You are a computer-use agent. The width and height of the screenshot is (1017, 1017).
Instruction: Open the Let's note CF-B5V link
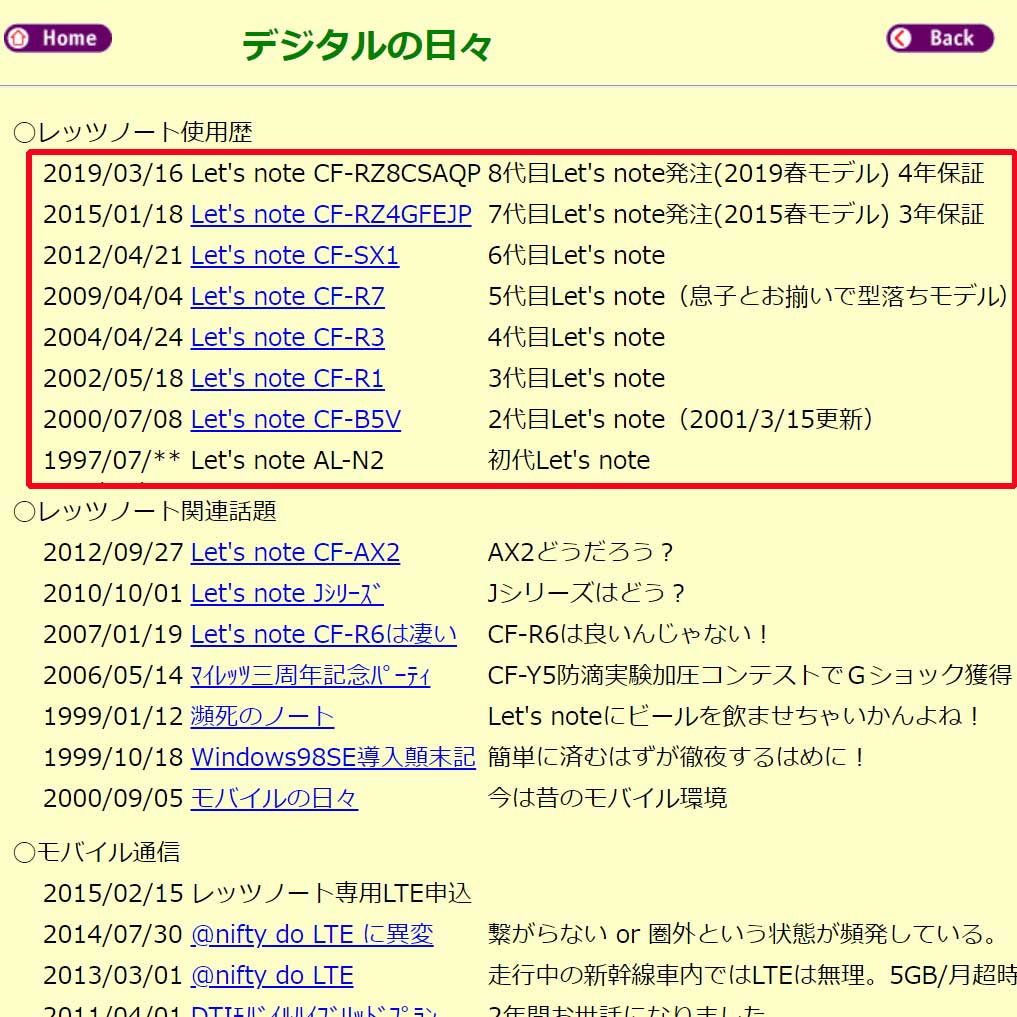point(296,419)
